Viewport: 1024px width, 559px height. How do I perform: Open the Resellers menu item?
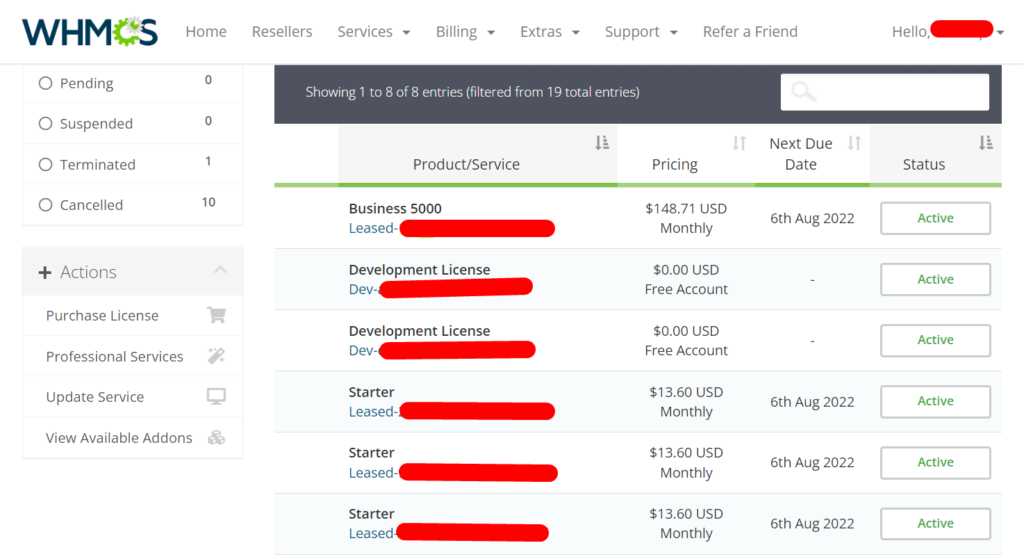[282, 31]
